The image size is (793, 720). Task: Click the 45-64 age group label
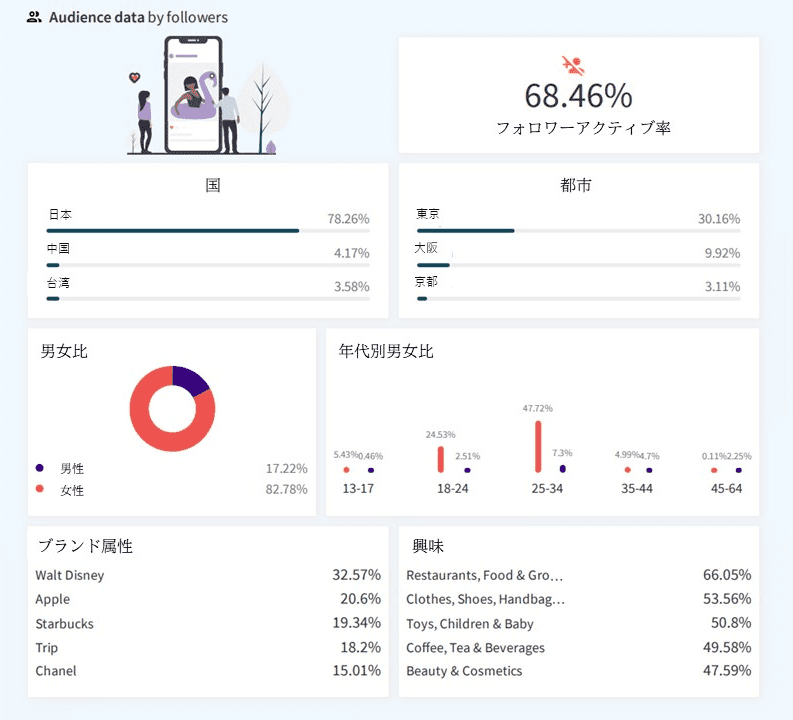[727, 488]
